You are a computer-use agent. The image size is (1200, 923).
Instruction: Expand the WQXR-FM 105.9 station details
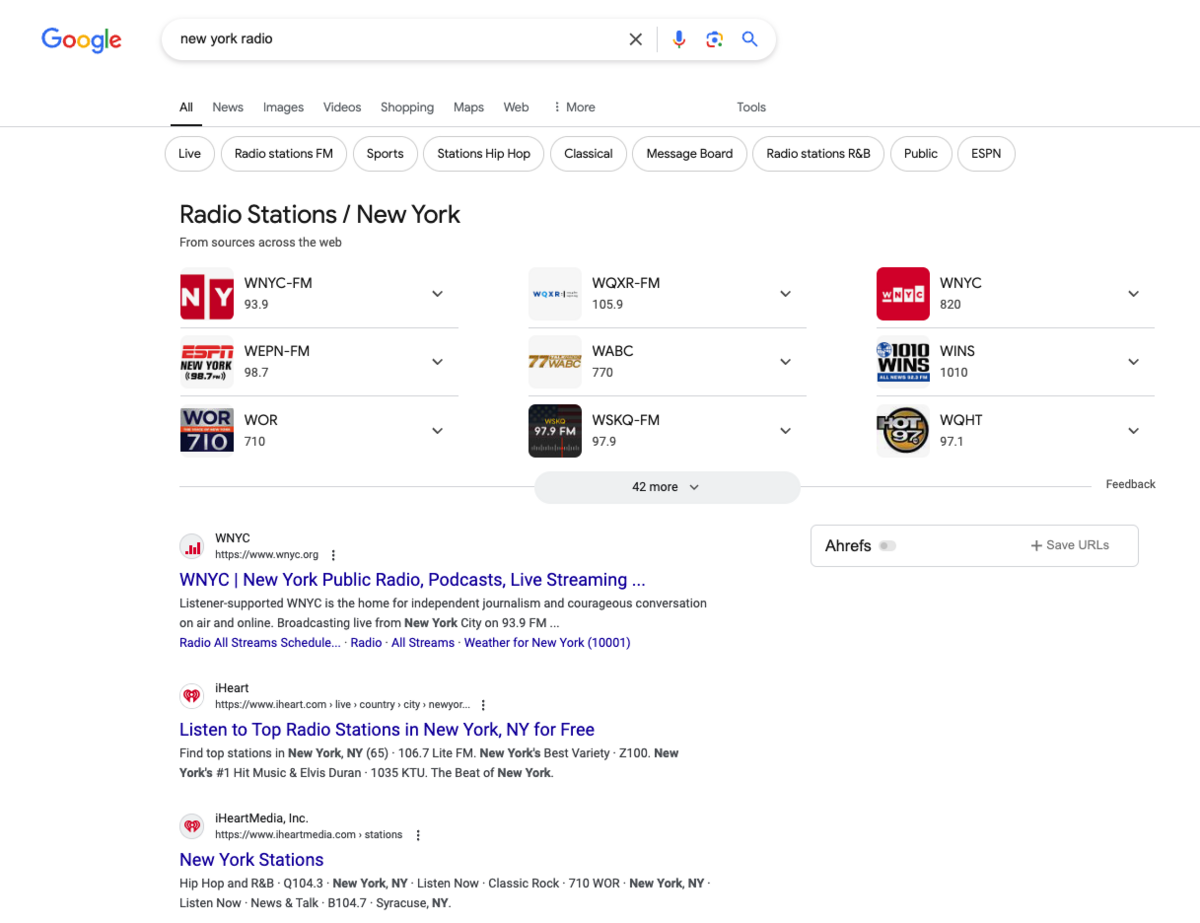pos(785,294)
